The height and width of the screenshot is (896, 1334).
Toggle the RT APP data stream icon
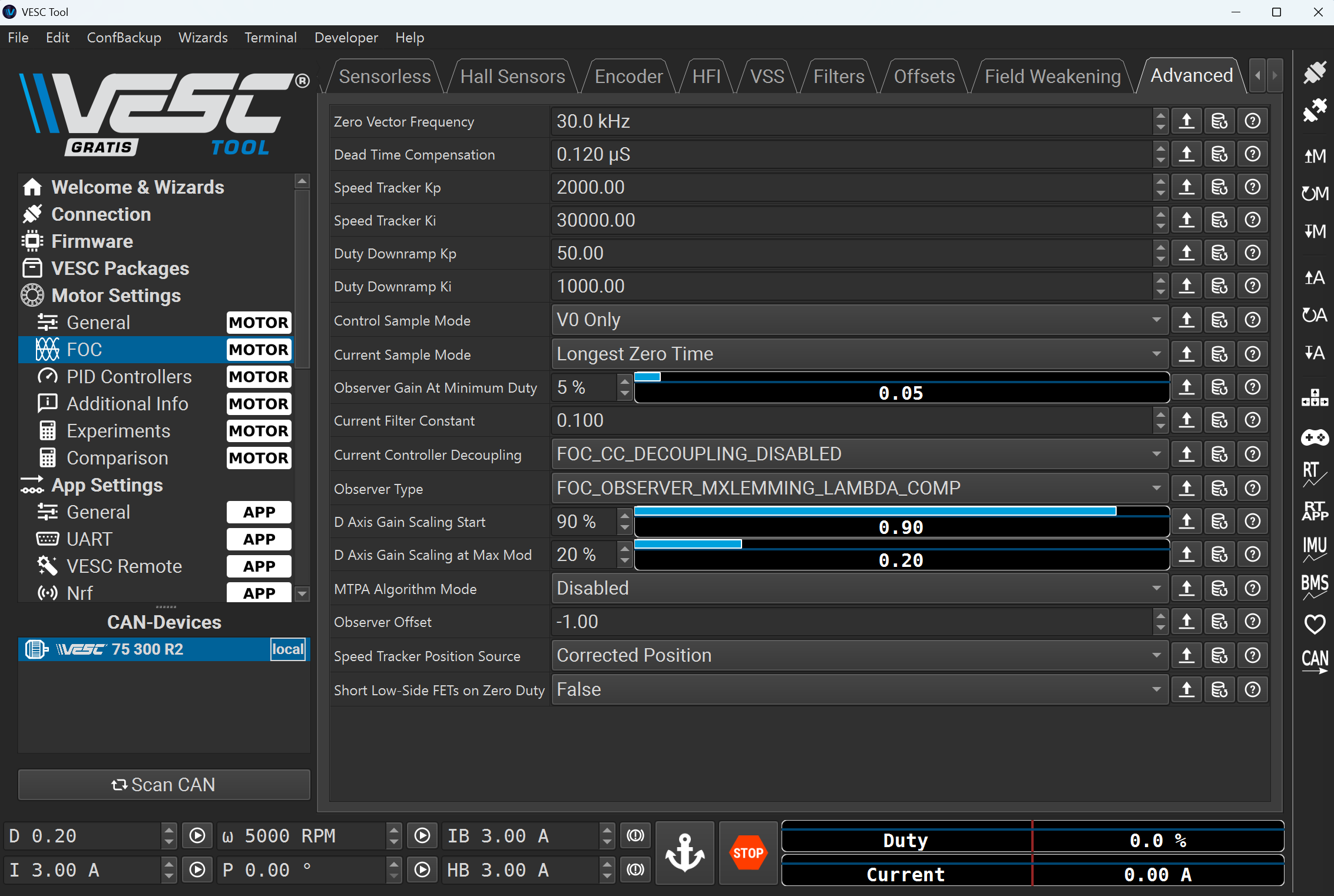pos(1314,511)
